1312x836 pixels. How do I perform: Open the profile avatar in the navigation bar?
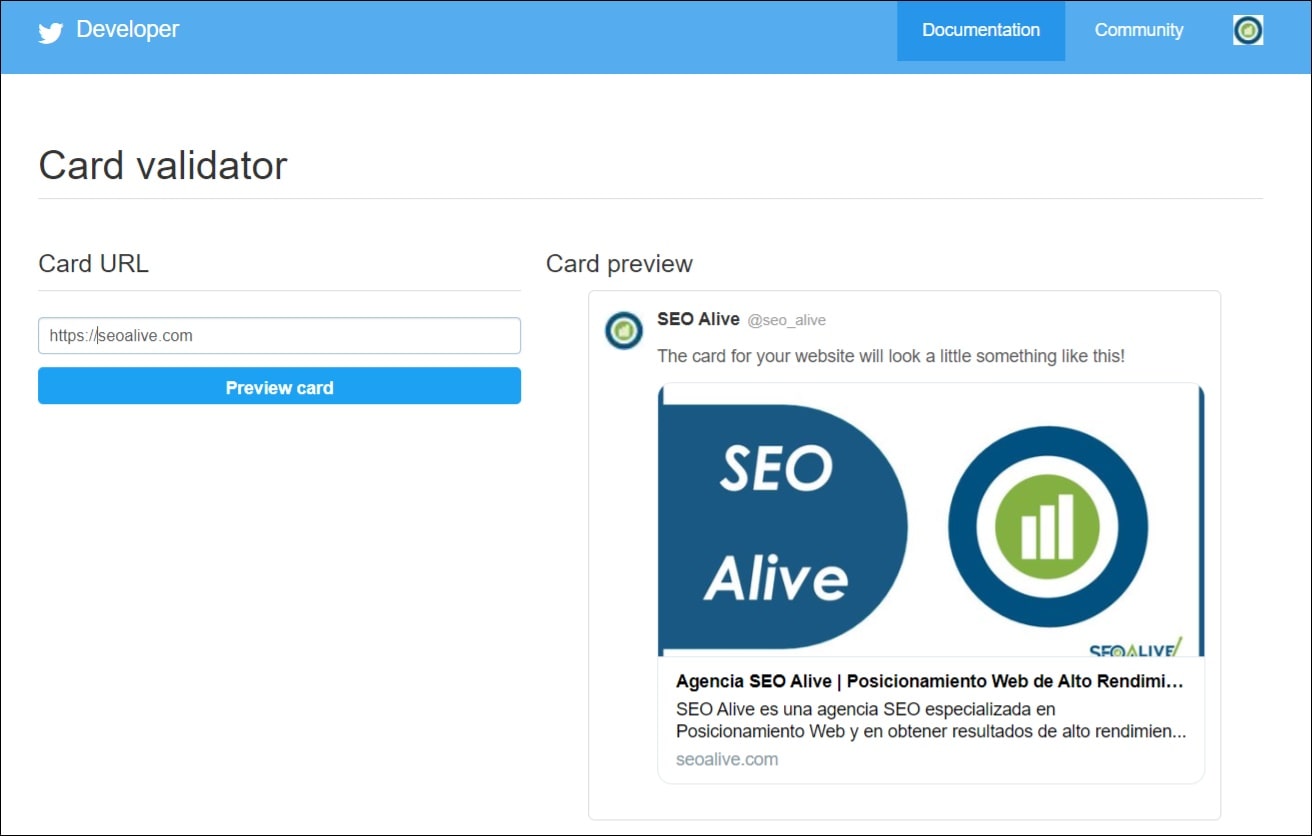pyautogui.click(x=1247, y=31)
